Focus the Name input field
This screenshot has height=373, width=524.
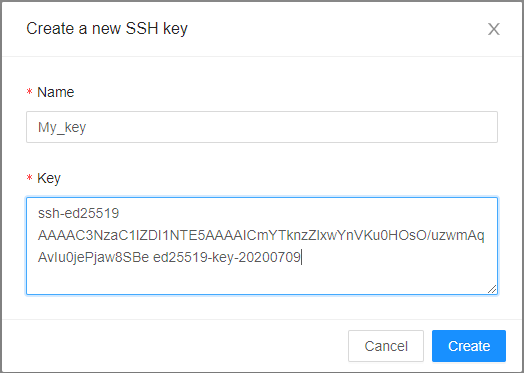tap(262, 127)
